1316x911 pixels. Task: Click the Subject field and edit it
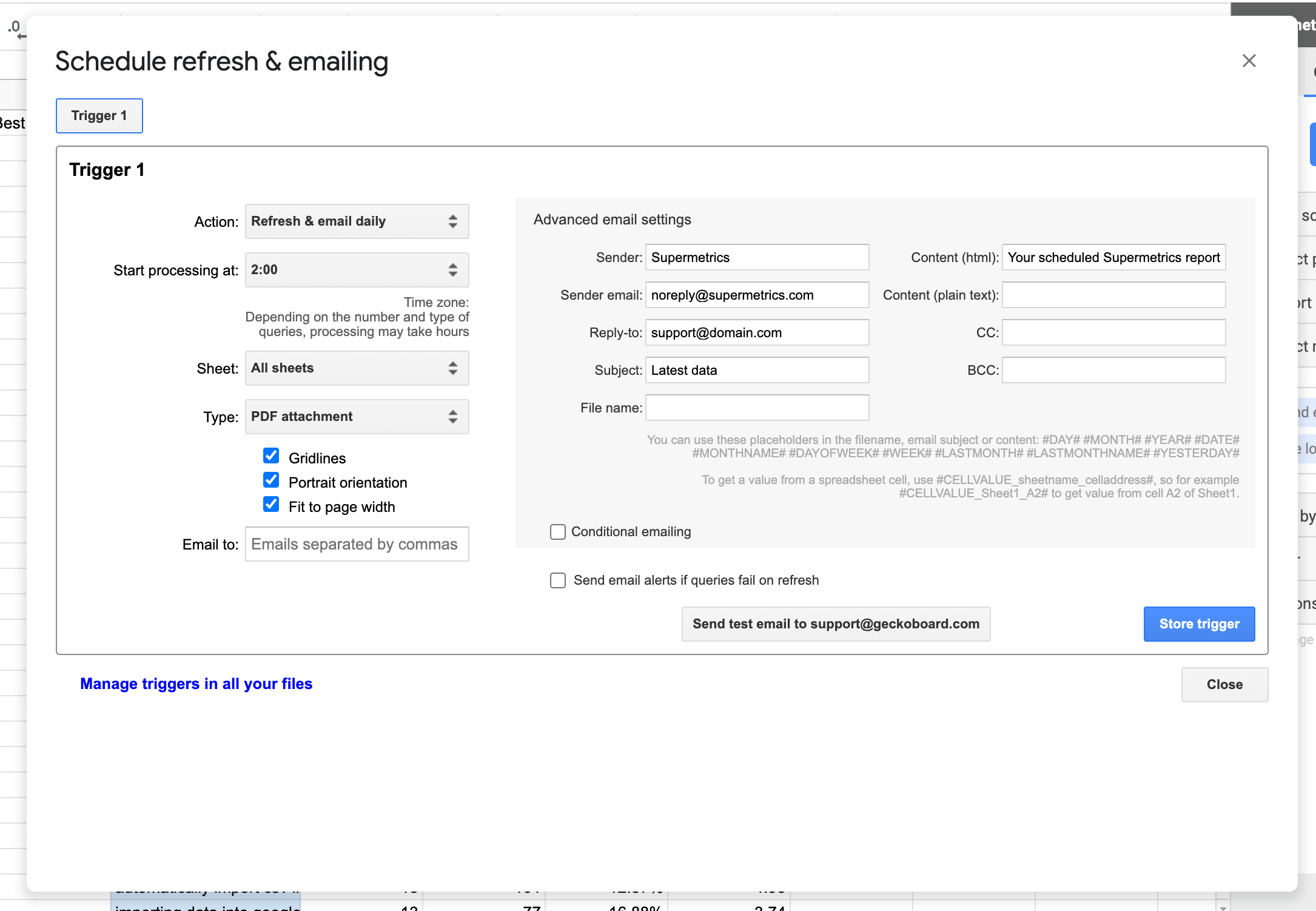pyautogui.click(x=757, y=370)
